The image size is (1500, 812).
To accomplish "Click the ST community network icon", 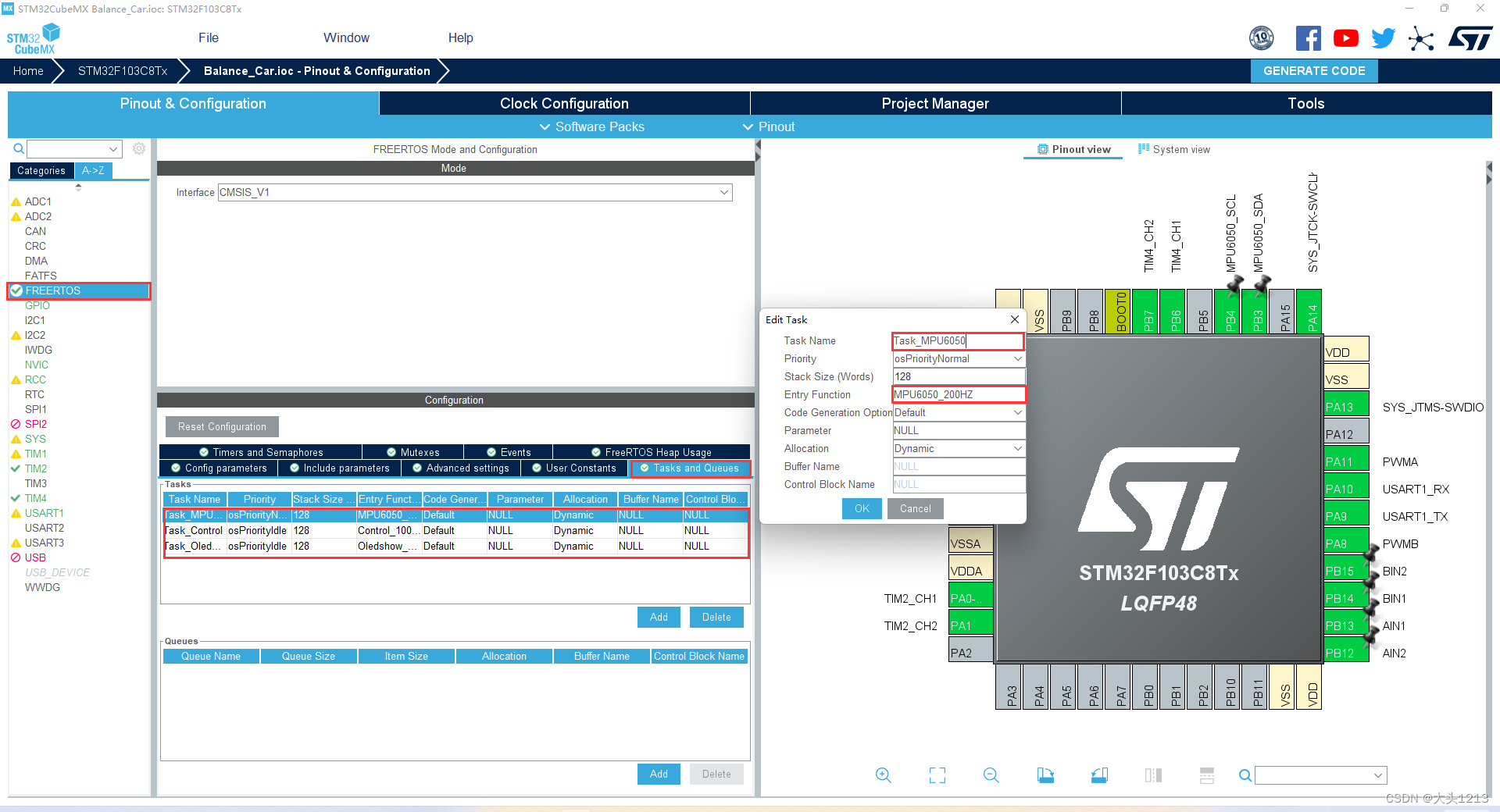I will pyautogui.click(x=1421, y=38).
